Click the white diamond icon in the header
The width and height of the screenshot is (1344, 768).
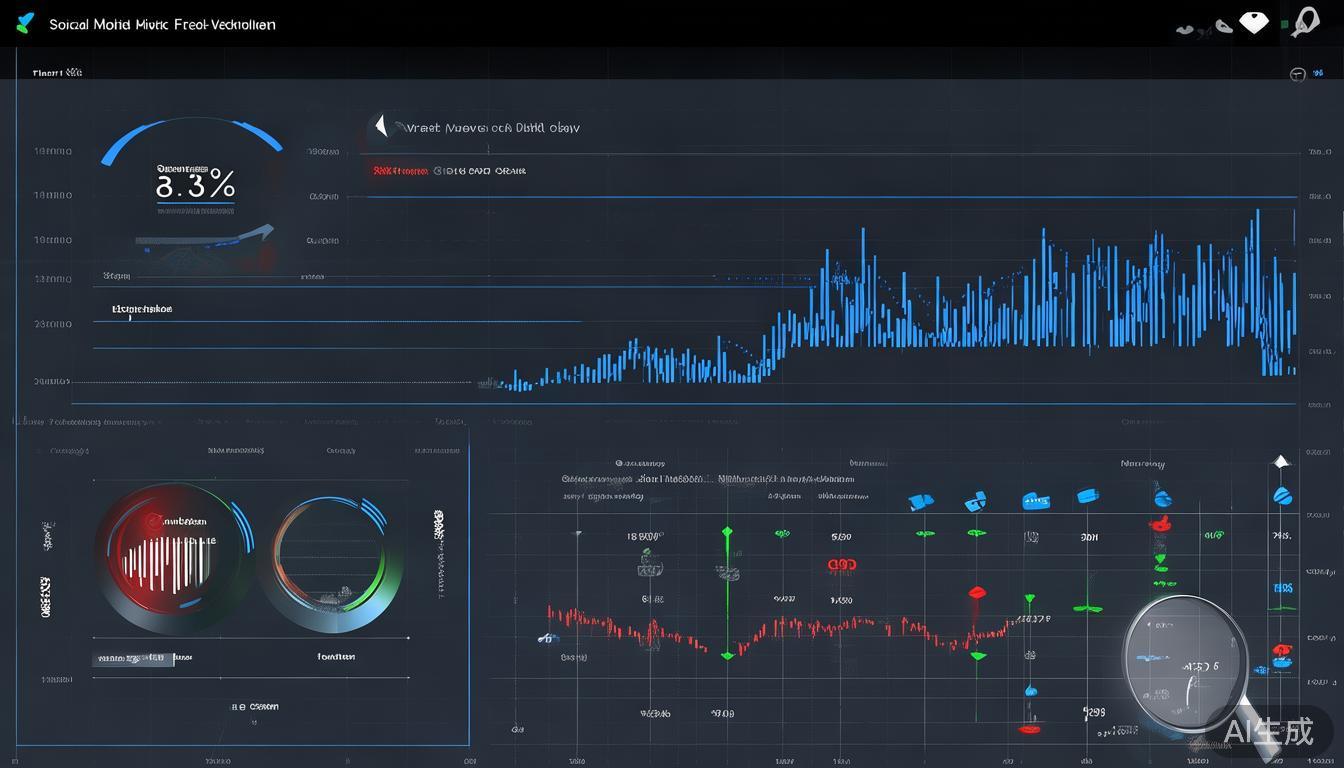[1254, 22]
